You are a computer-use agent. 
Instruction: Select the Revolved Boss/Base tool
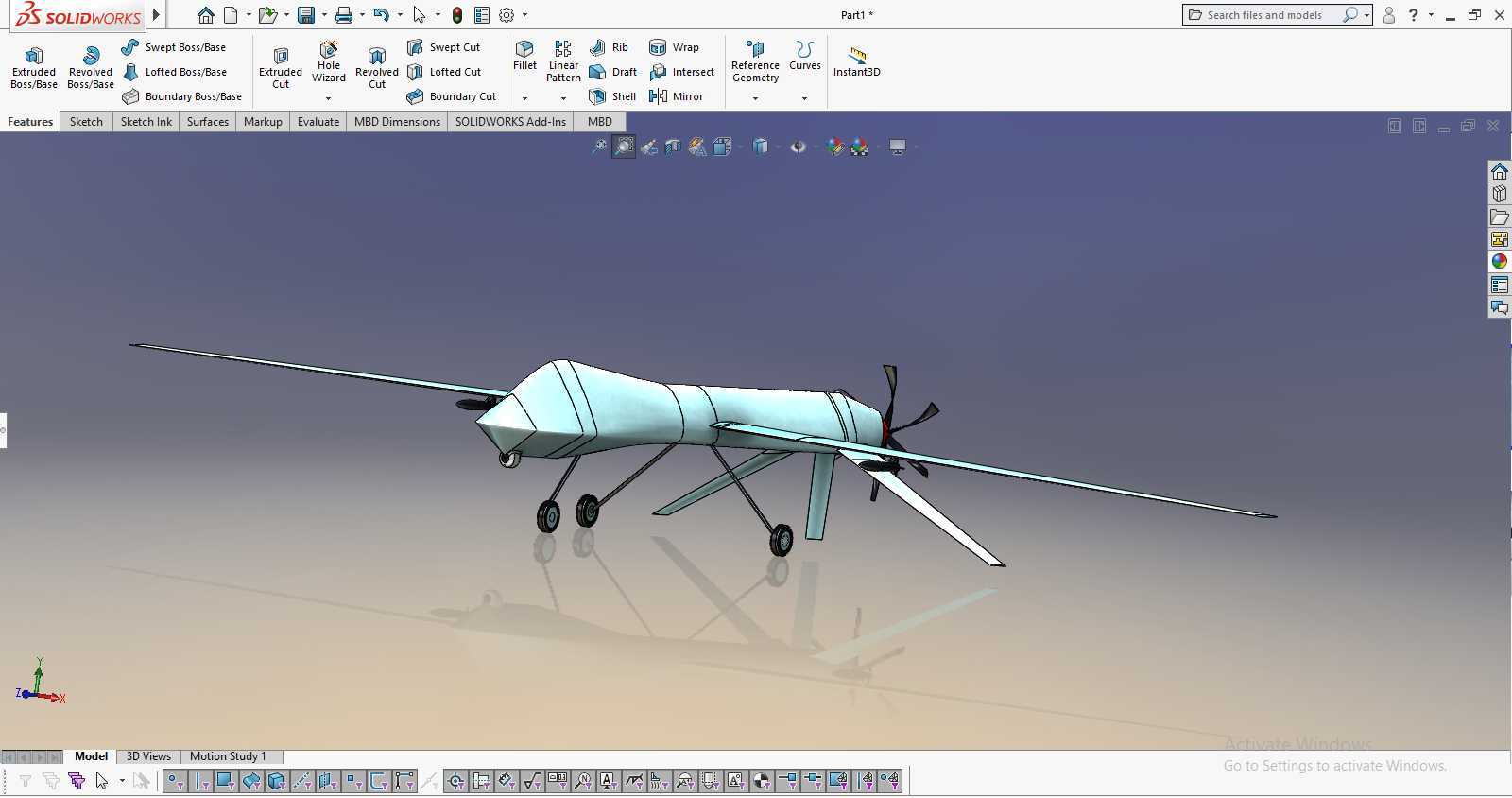[91, 67]
